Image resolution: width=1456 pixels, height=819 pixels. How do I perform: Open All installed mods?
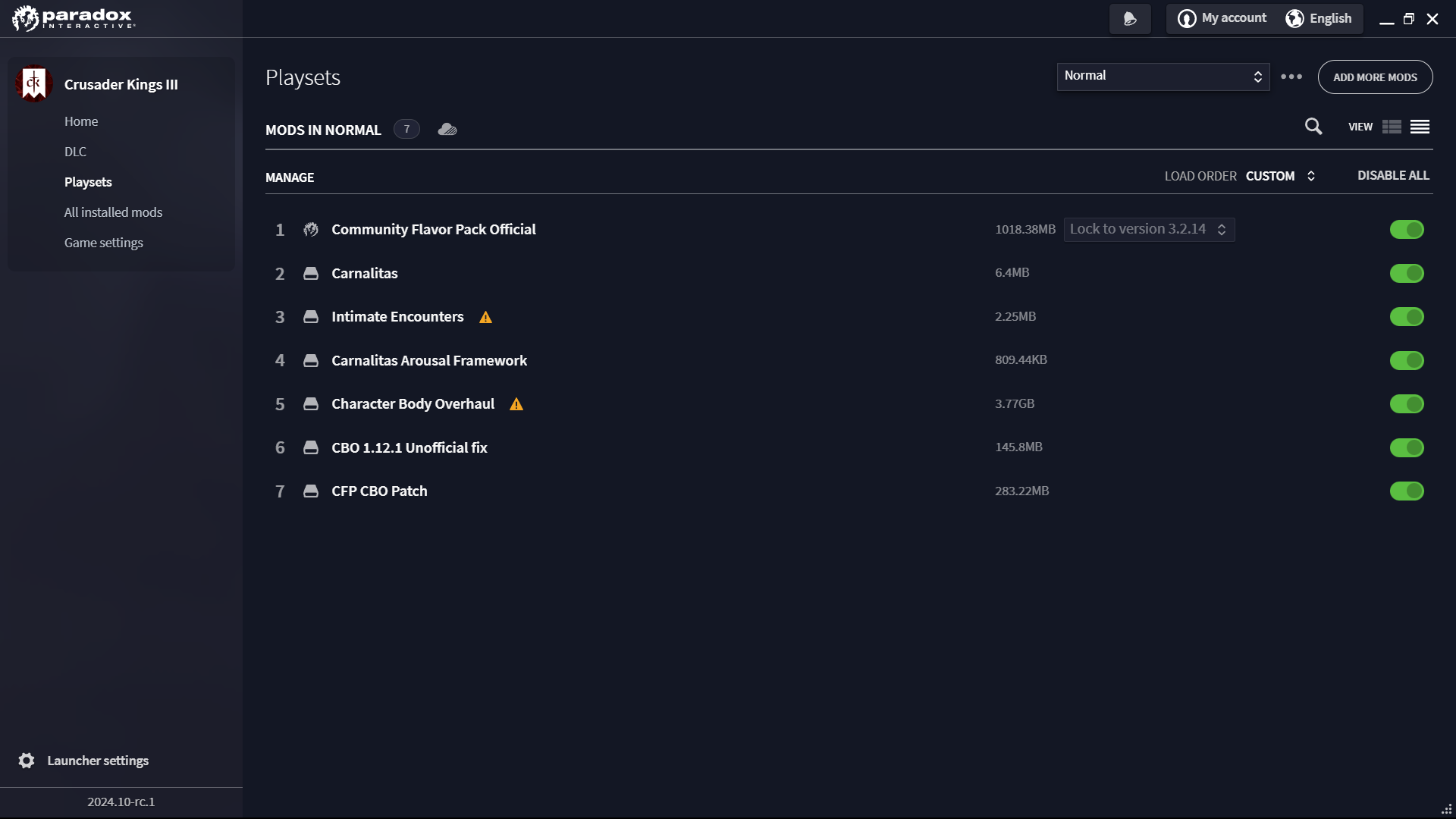[113, 212]
